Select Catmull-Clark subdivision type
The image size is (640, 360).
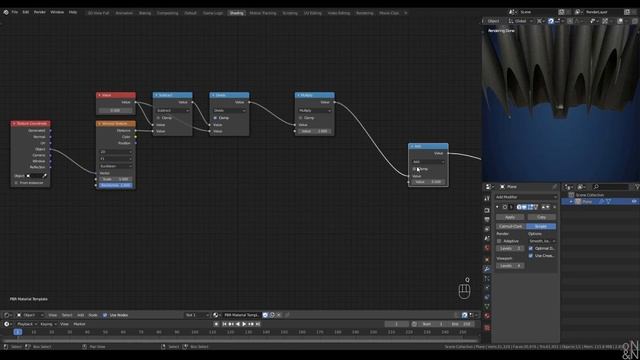click(511, 226)
